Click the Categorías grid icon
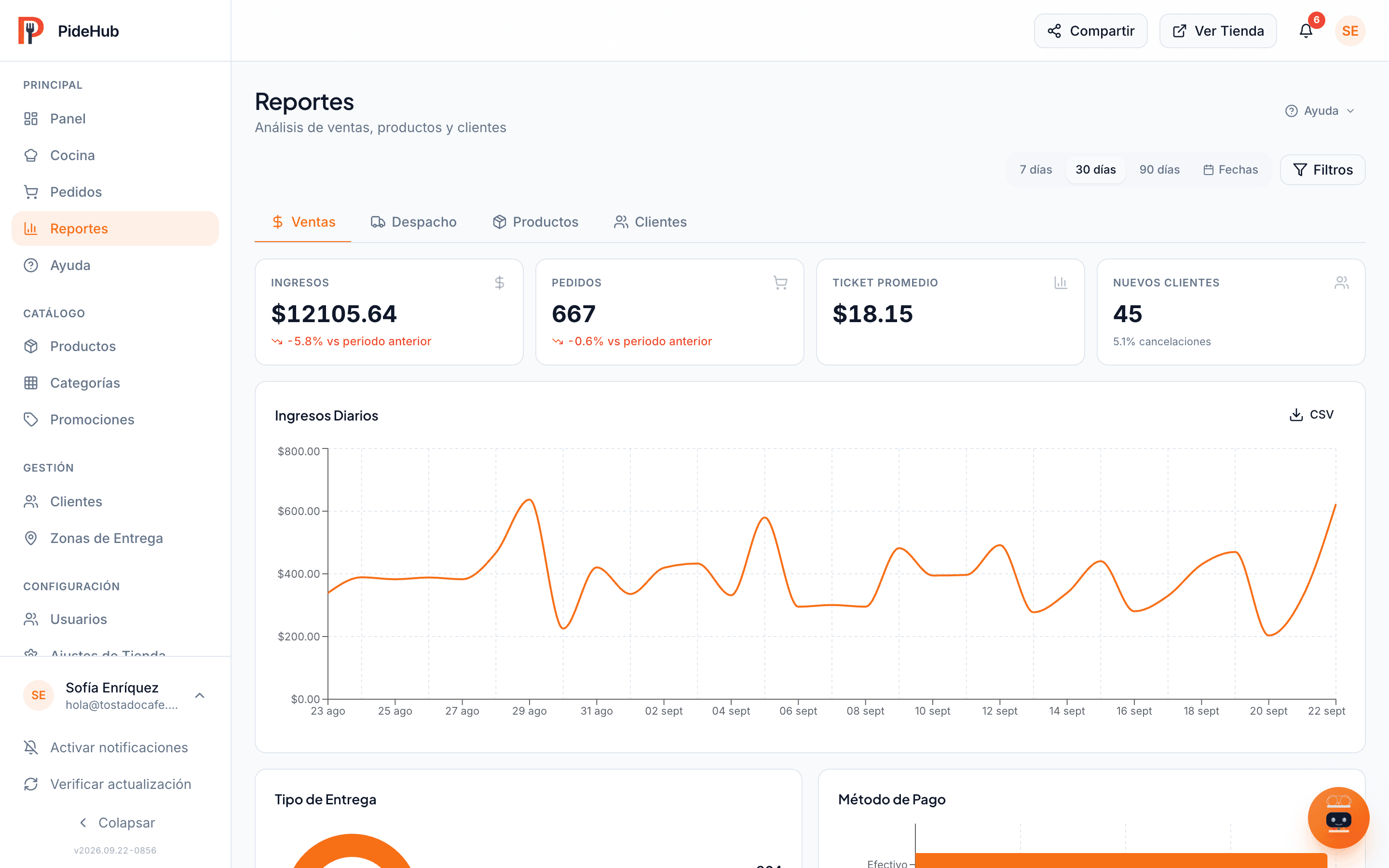1389x868 pixels. pos(31,383)
